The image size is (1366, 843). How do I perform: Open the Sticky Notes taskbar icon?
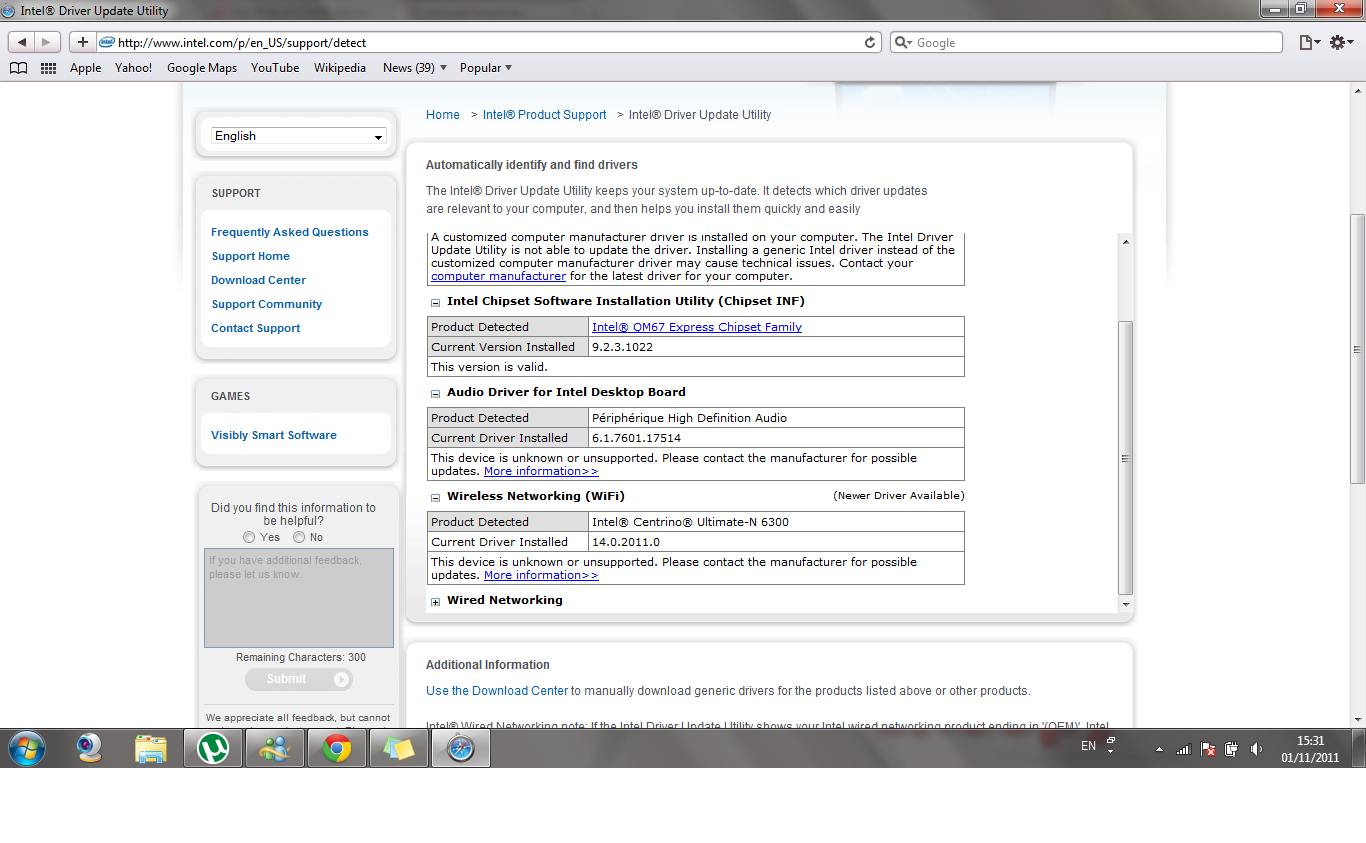399,748
